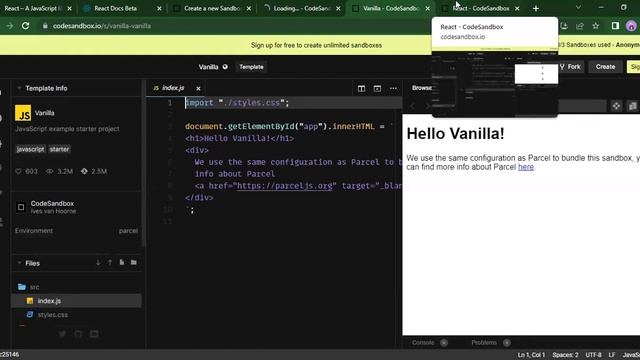This screenshot has width=640, height=360.
Task: Click the parceljs.org URL in the code
Action: click(x=284, y=186)
